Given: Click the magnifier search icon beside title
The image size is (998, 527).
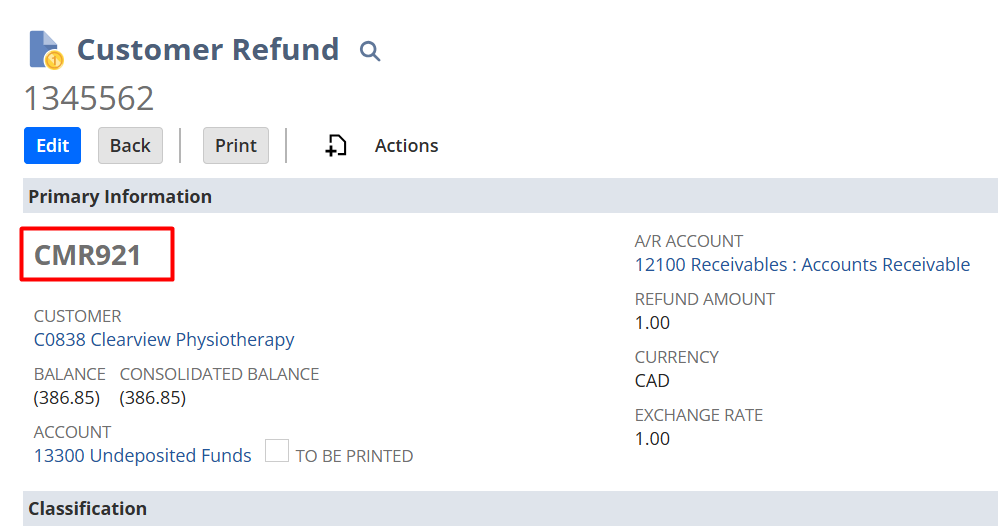Looking at the screenshot, I should [370, 51].
